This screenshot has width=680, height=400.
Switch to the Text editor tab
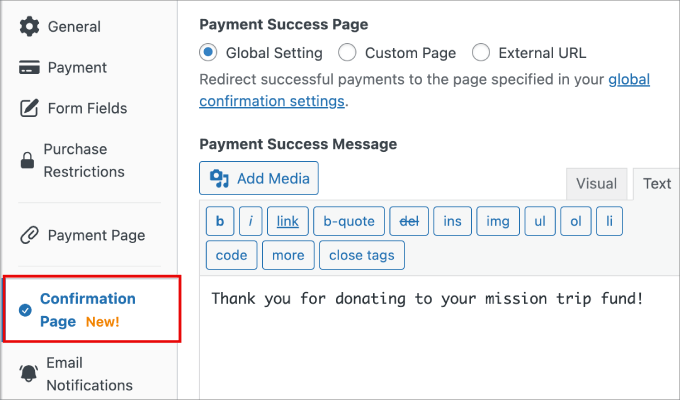657,184
